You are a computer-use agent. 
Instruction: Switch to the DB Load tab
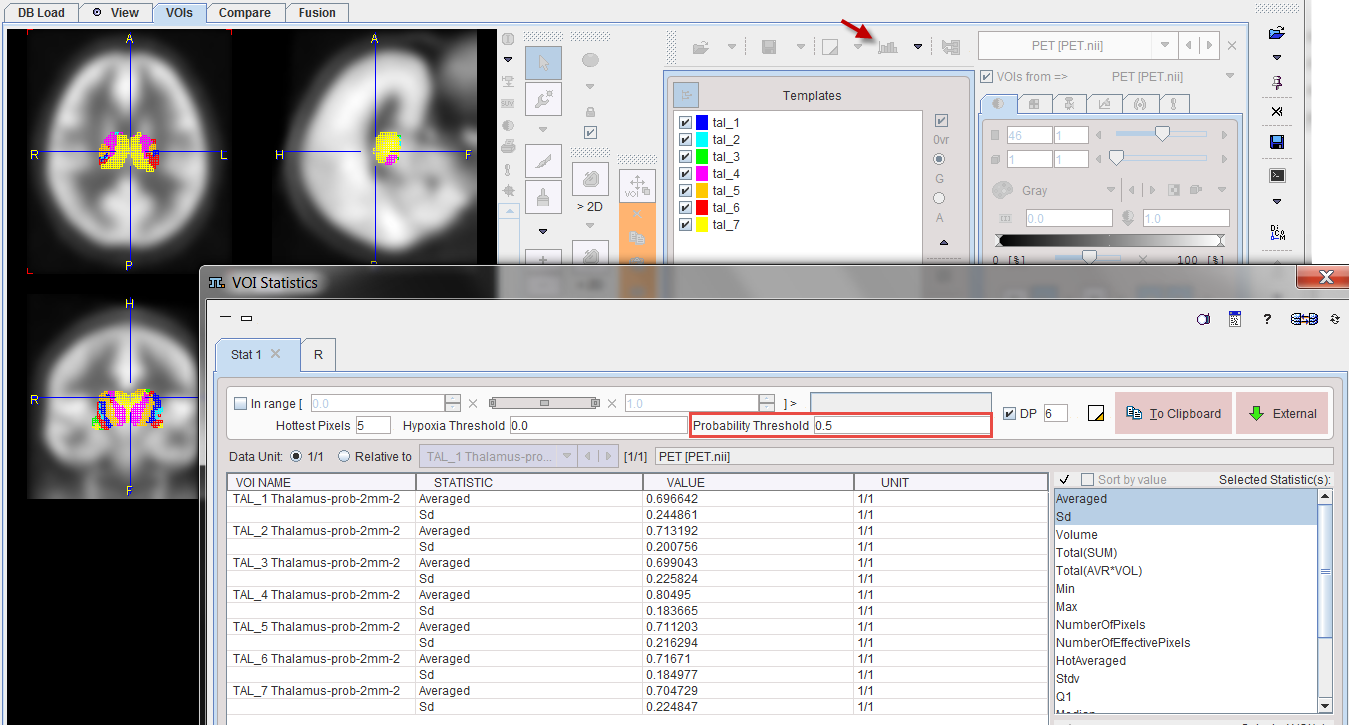pyautogui.click(x=41, y=13)
